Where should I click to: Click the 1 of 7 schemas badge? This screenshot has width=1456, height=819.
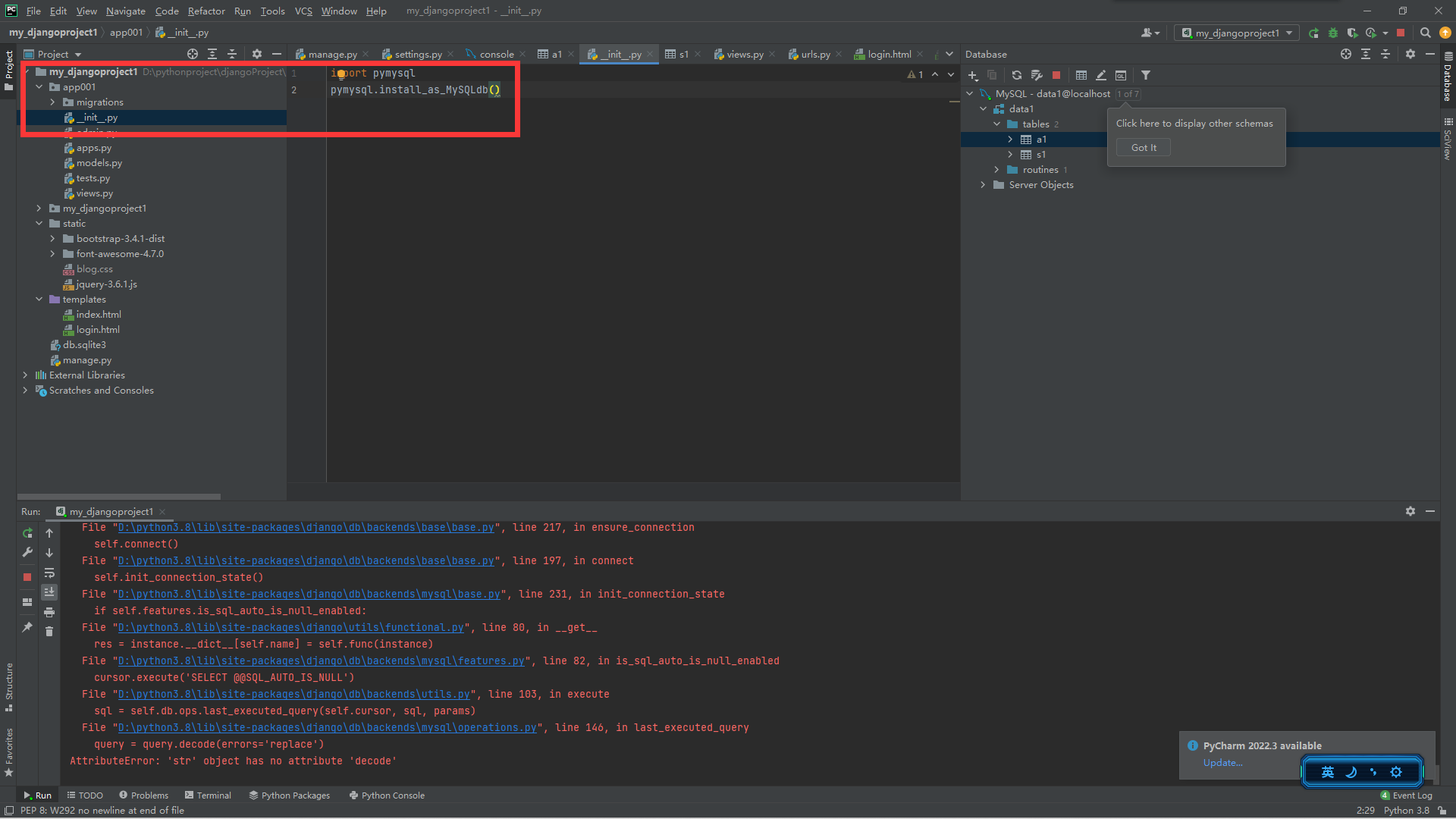point(1128,94)
